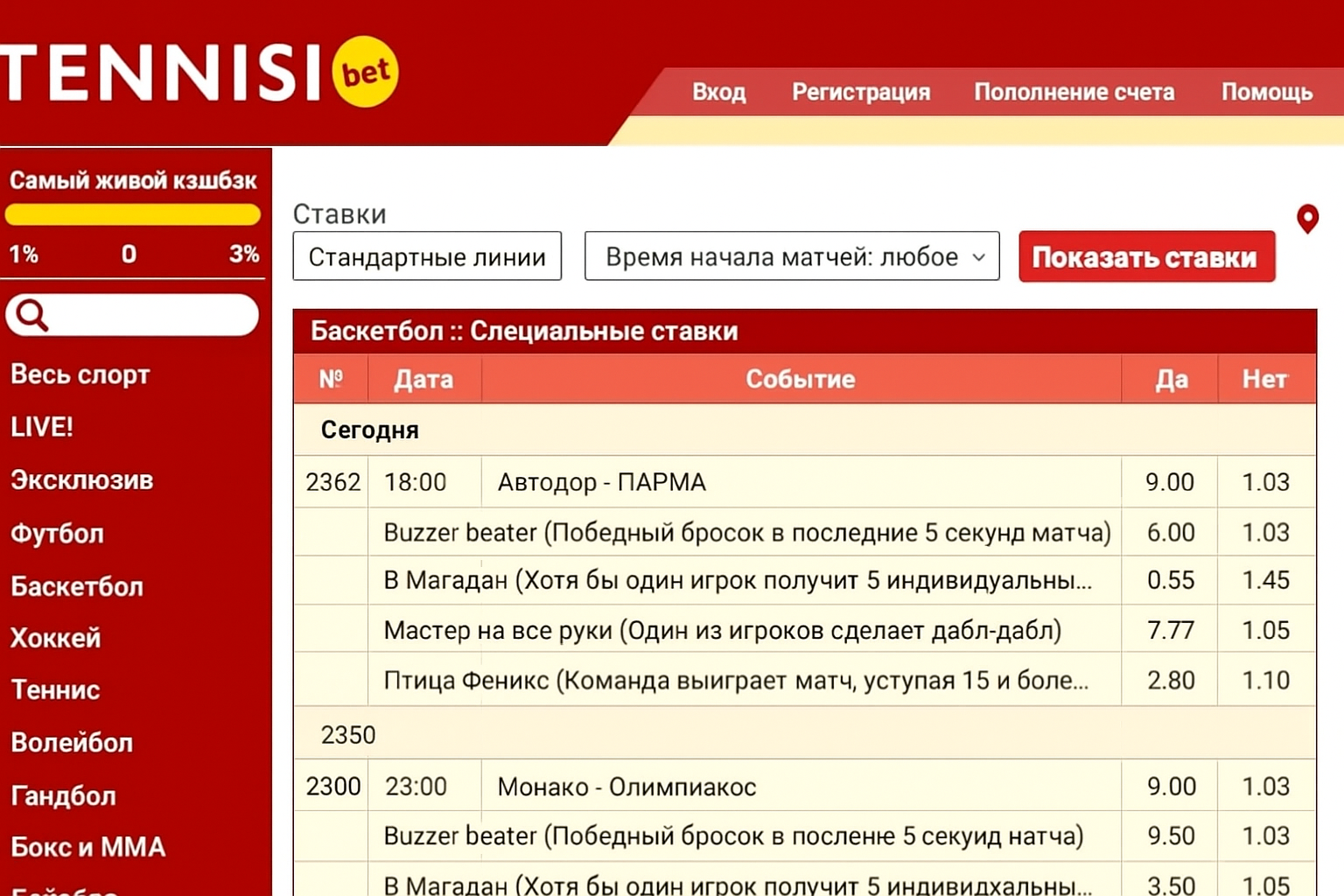Open the Регистрация link

(x=861, y=92)
